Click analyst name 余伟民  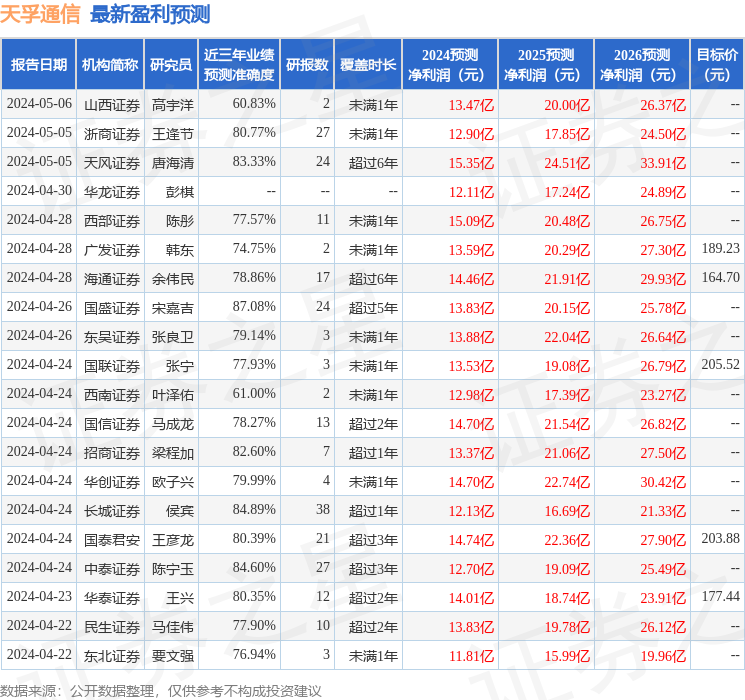tap(172, 279)
